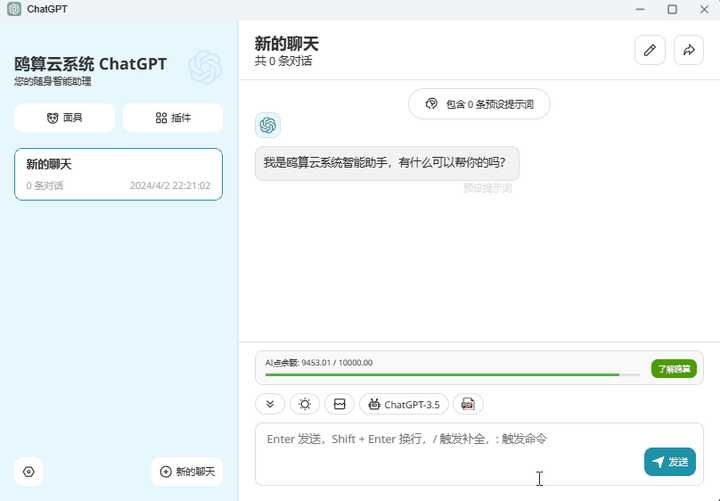Click the 发送 send button
This screenshot has width=720, height=501.
click(669, 462)
